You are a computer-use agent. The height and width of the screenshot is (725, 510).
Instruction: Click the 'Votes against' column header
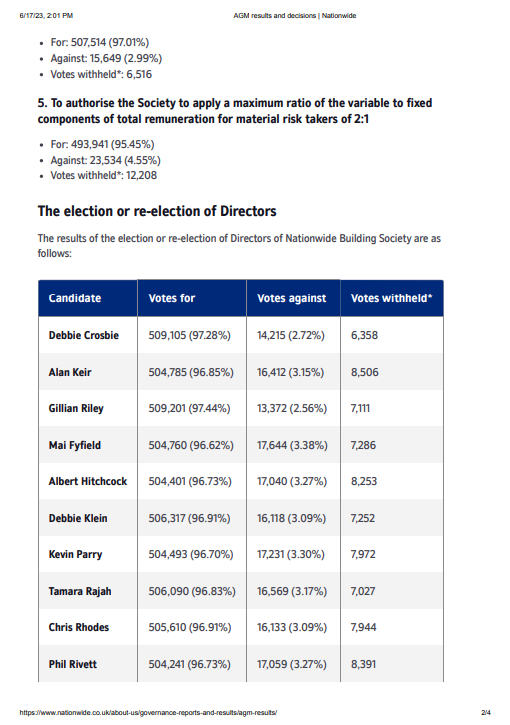coord(291,298)
